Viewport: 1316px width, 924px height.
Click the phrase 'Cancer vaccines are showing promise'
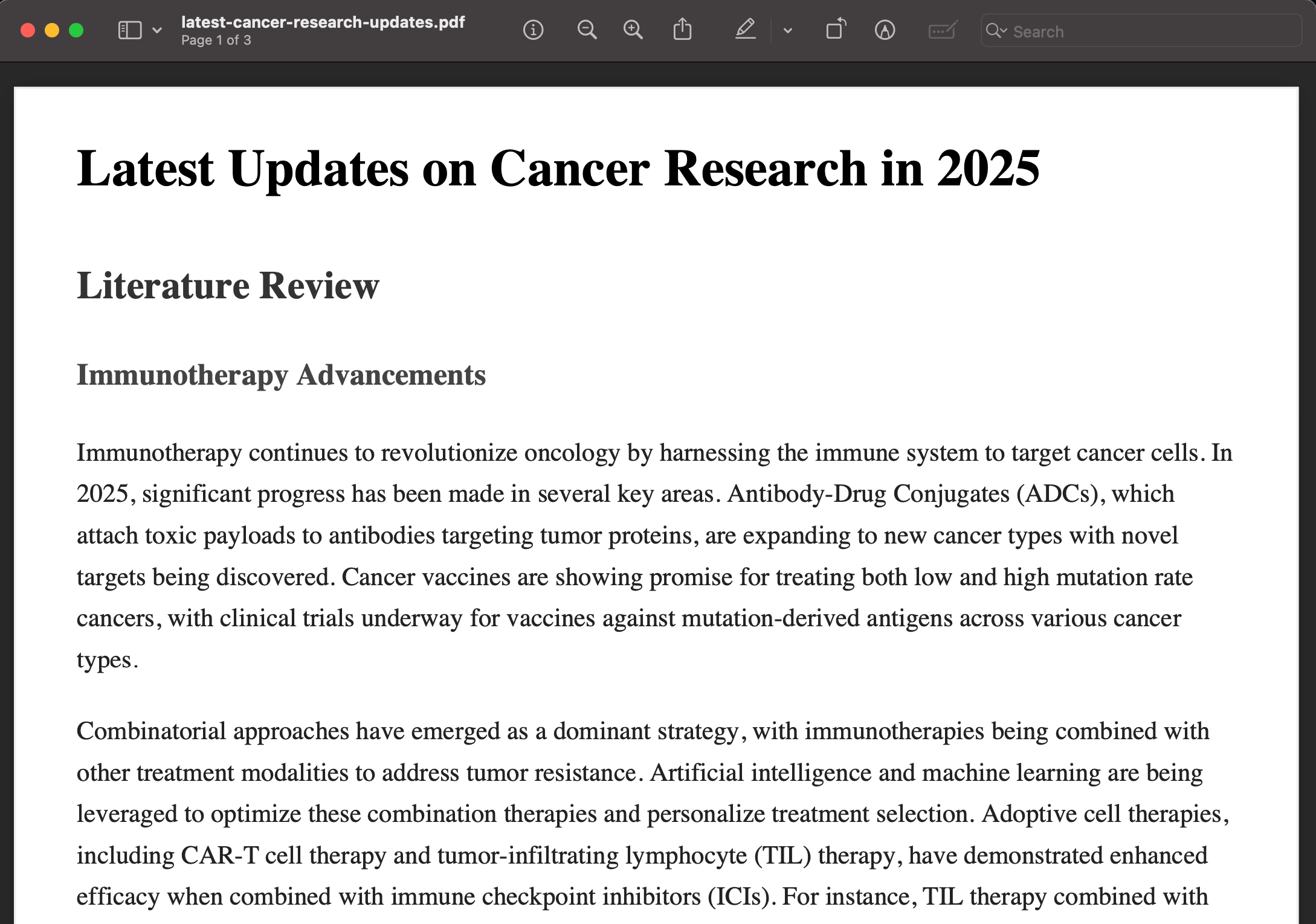coord(537,577)
